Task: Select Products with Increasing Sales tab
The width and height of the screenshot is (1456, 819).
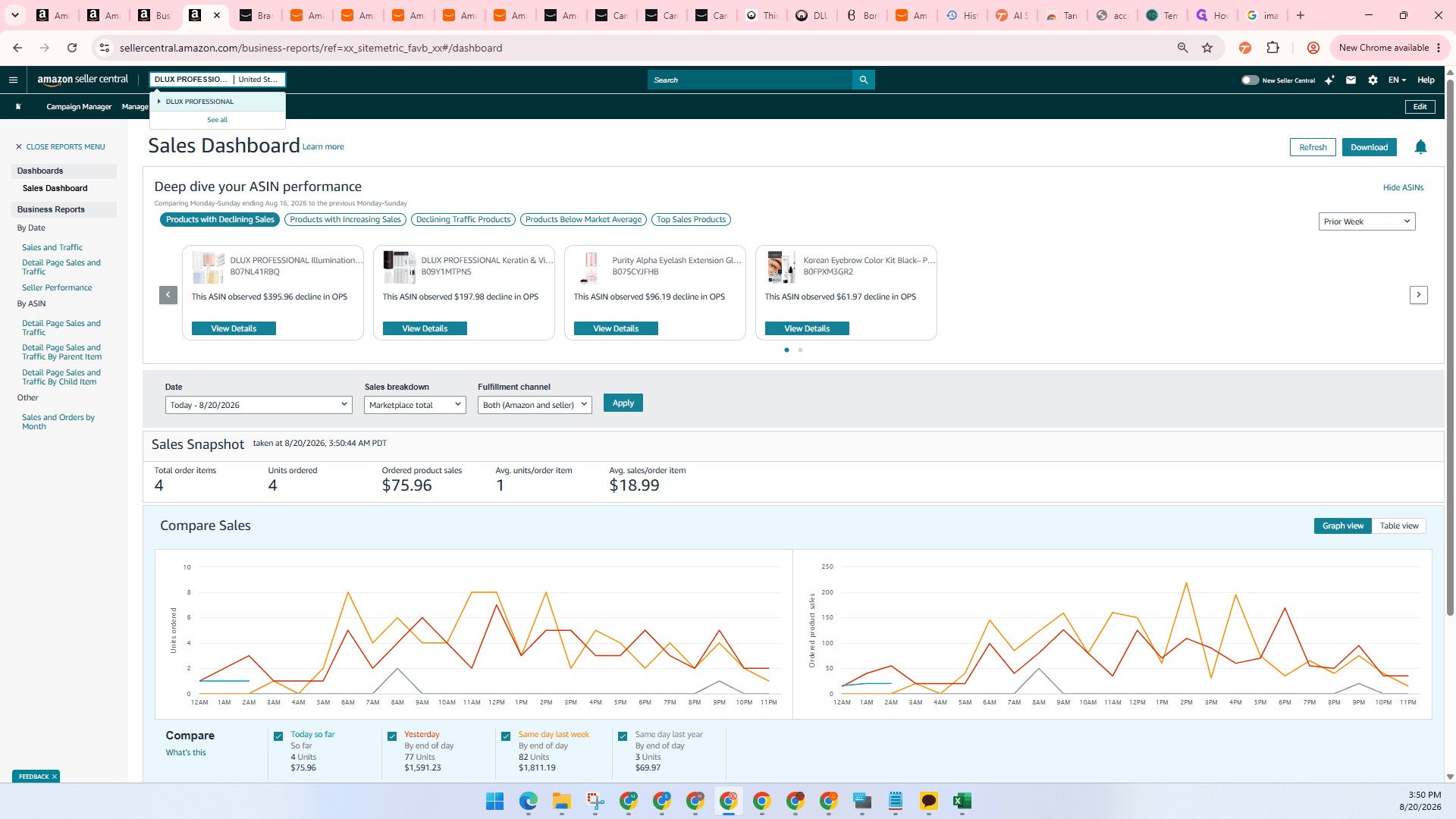Action: coord(345,220)
